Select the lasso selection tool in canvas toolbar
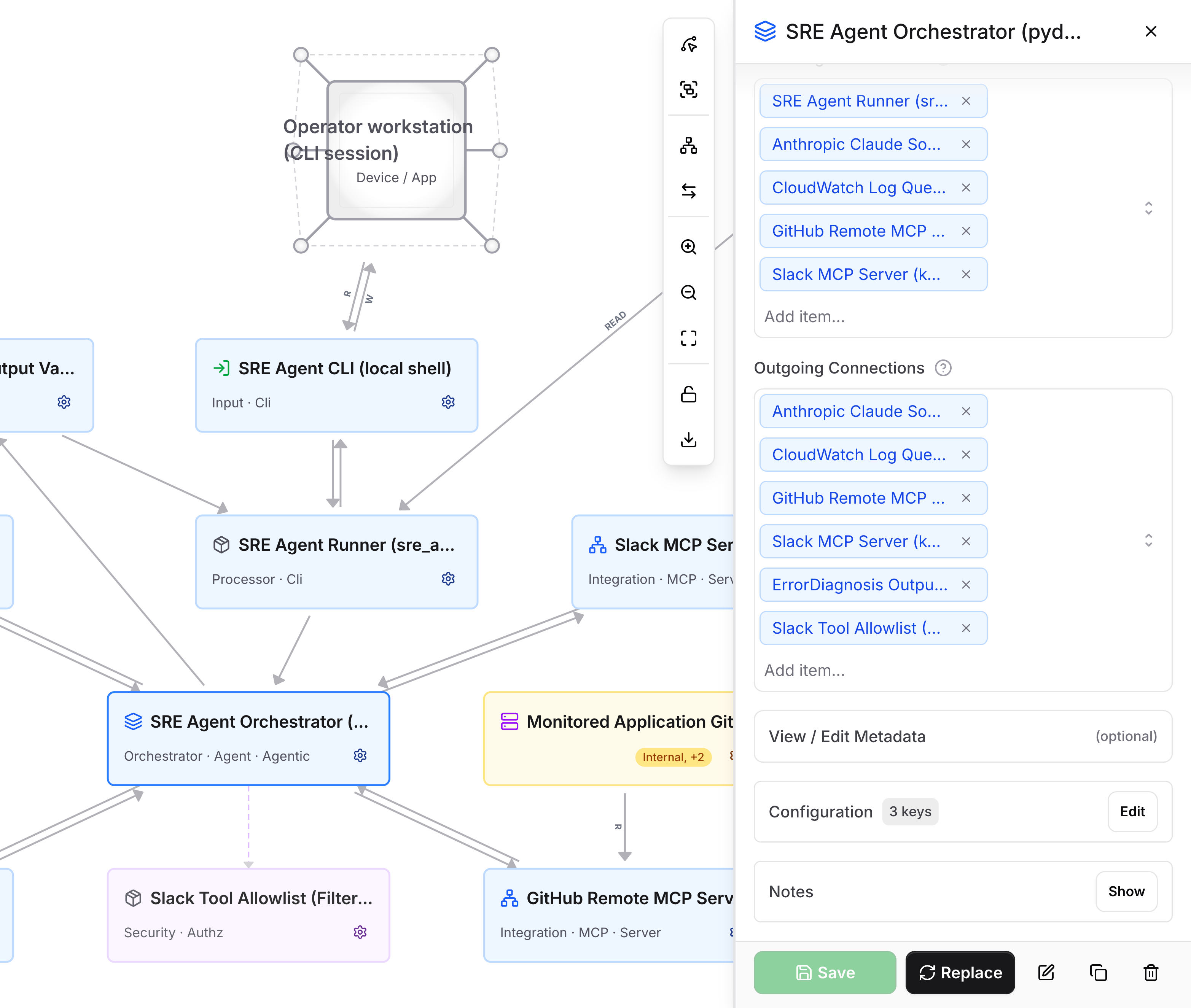The image size is (1191, 1008). click(689, 45)
